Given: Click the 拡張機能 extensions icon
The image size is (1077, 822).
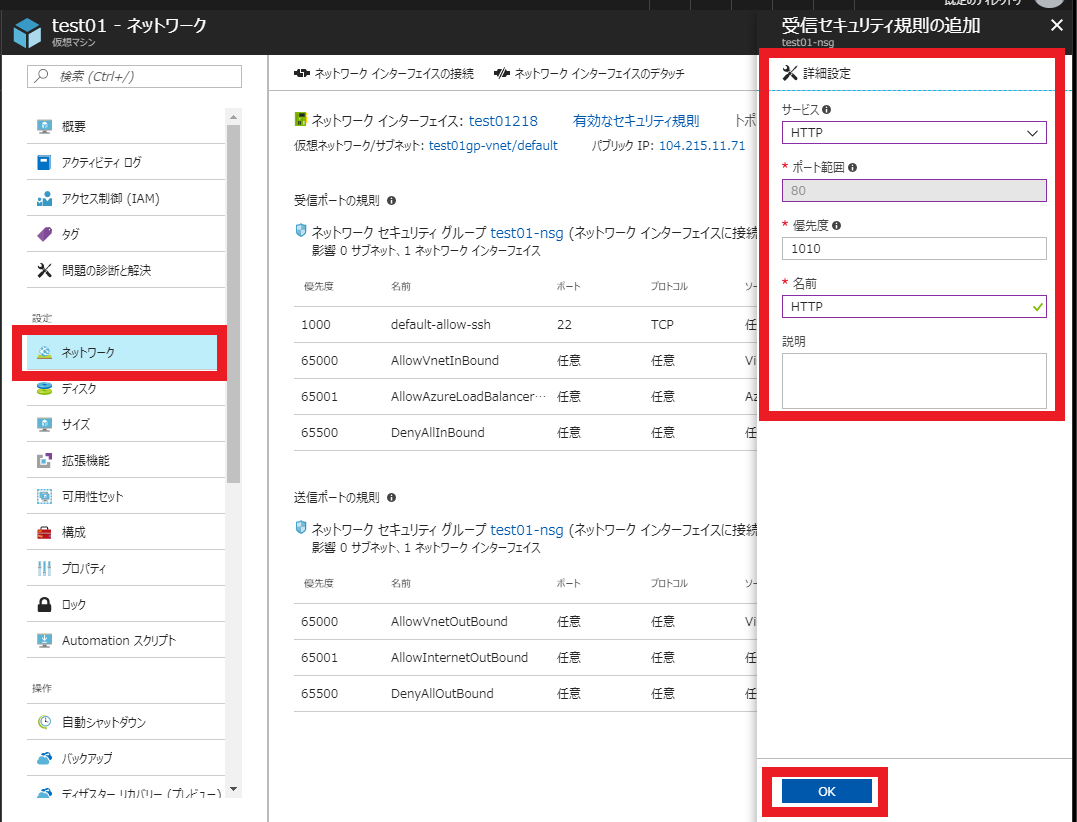Looking at the screenshot, I should (x=44, y=461).
